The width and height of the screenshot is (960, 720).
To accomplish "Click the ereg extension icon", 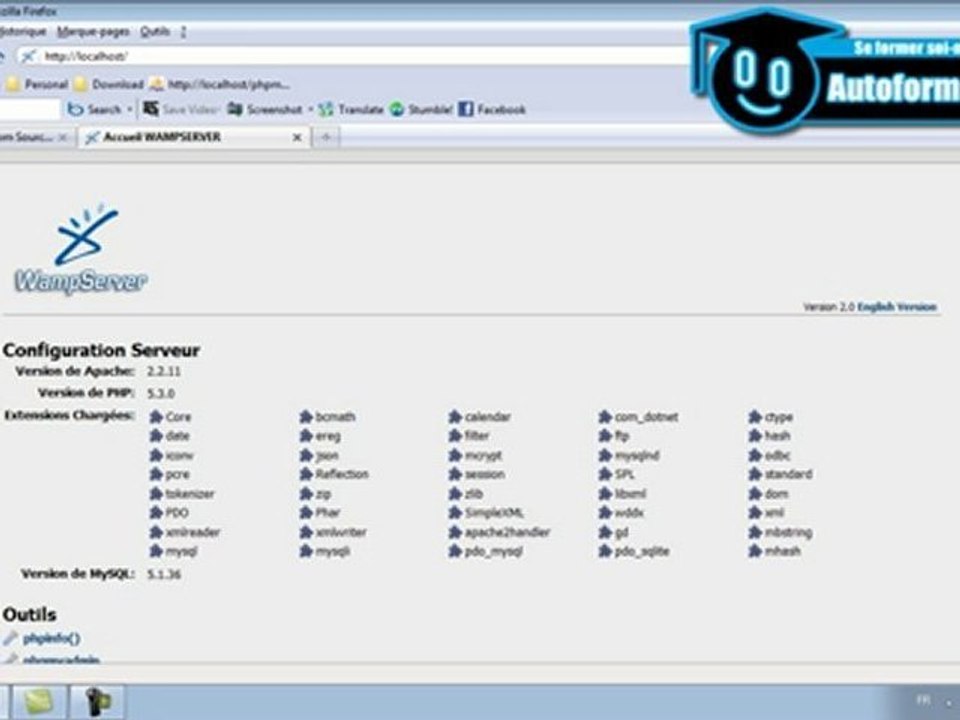I will (x=306, y=436).
